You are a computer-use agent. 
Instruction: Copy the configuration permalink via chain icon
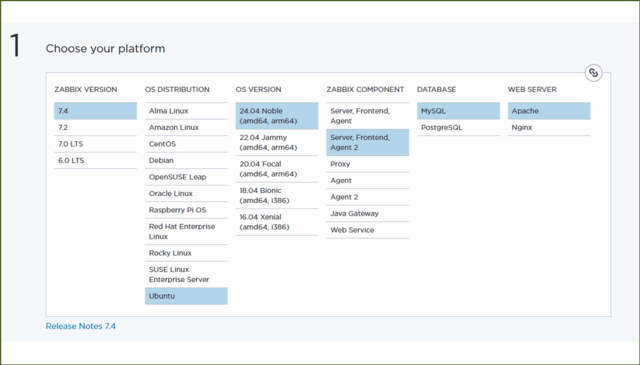click(593, 73)
